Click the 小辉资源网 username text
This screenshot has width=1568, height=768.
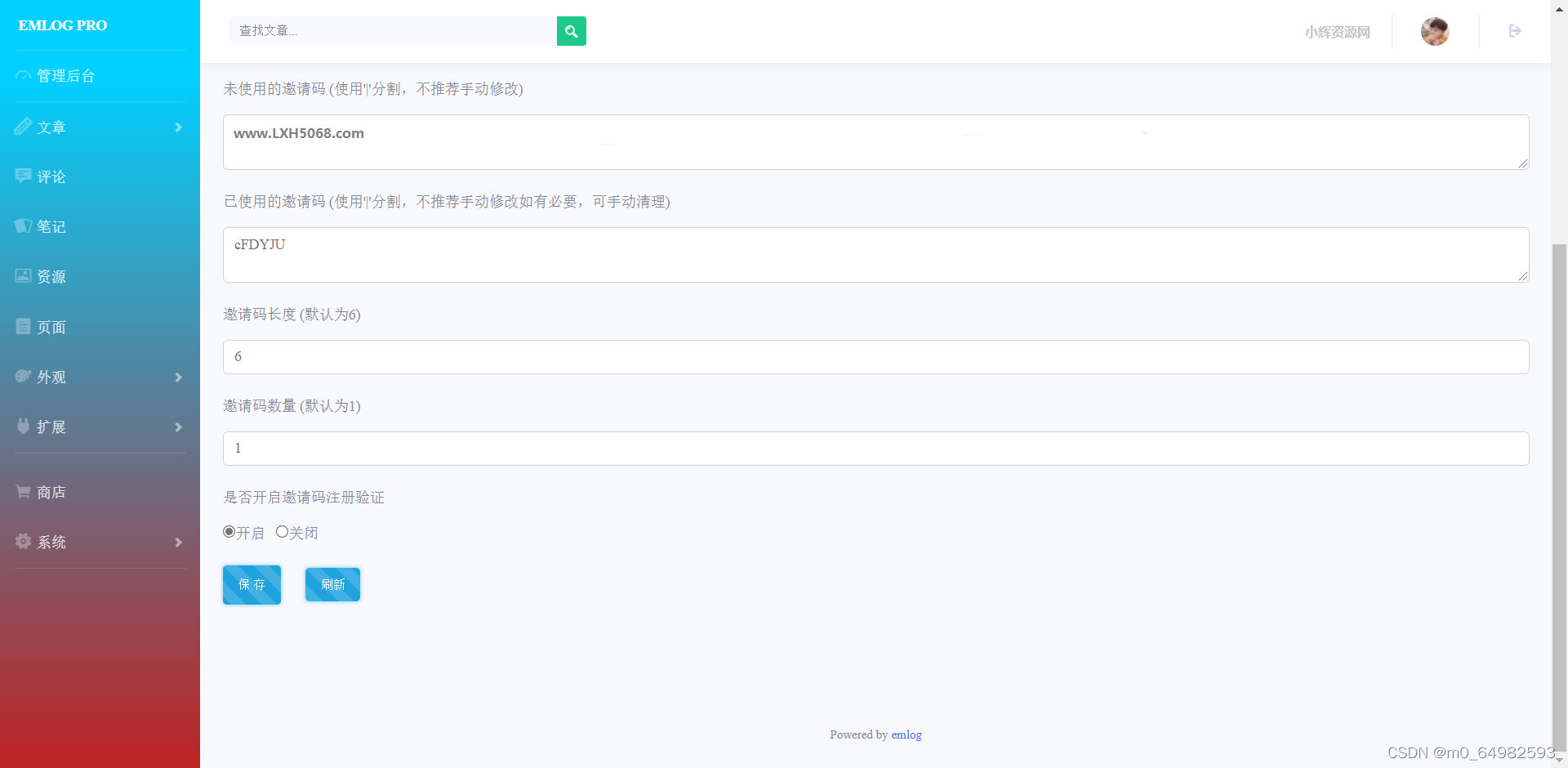coord(1337,32)
